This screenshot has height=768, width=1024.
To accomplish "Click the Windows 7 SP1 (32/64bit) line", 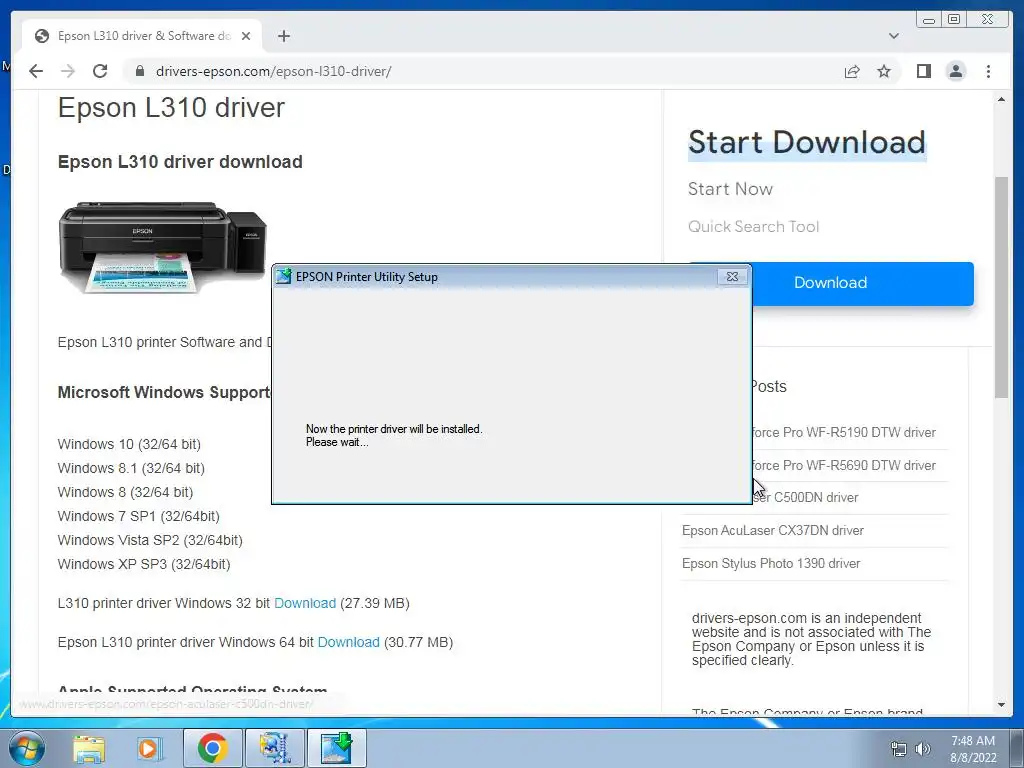I will pyautogui.click(x=138, y=516).
